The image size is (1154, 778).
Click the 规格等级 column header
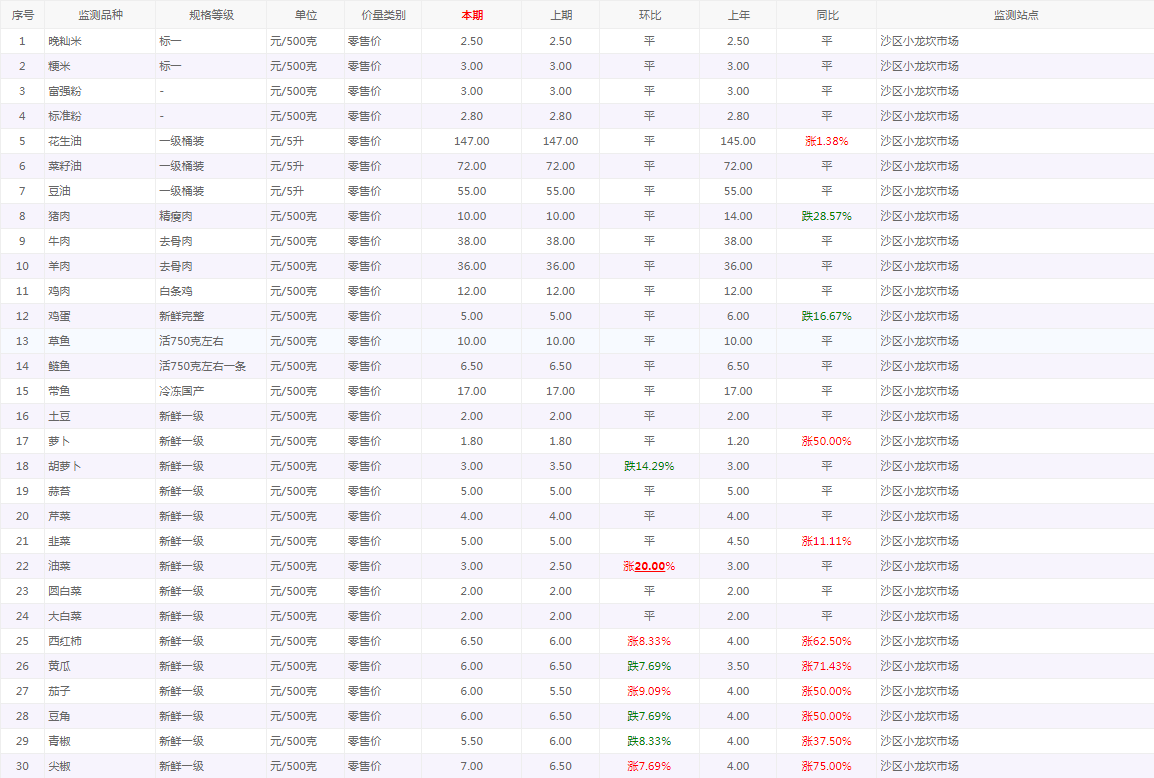tap(211, 15)
